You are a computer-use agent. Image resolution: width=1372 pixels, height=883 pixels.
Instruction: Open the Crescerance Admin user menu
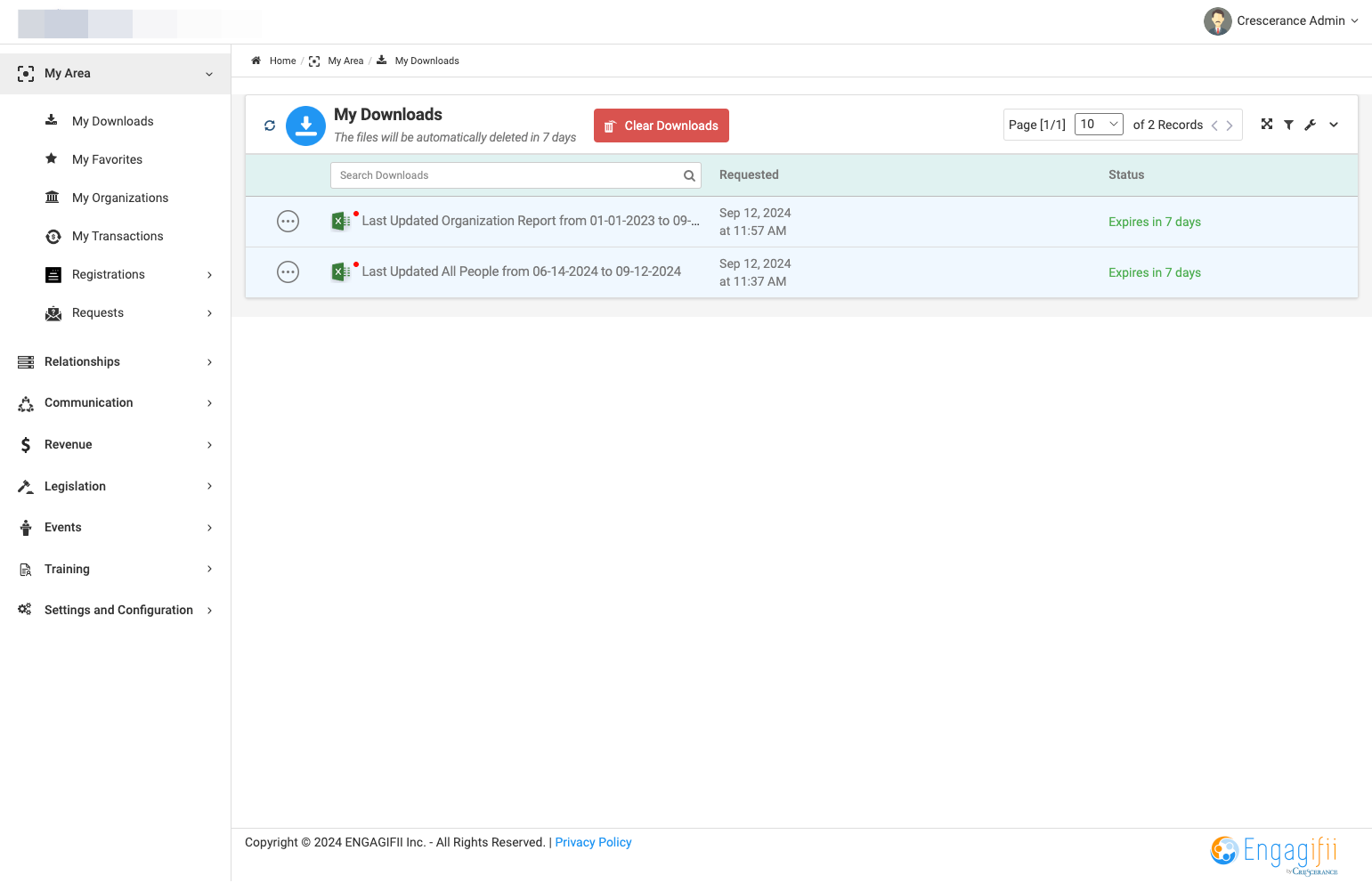pyautogui.click(x=1281, y=21)
